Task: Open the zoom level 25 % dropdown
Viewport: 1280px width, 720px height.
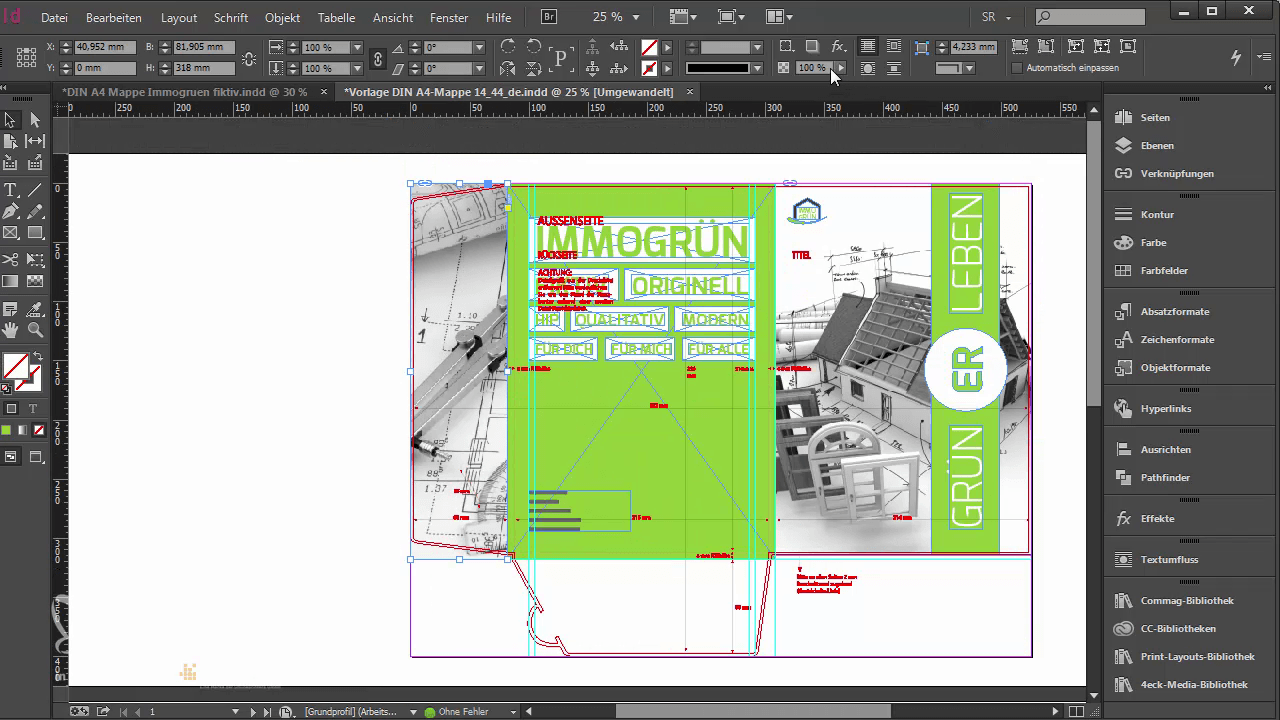Action: click(x=636, y=17)
